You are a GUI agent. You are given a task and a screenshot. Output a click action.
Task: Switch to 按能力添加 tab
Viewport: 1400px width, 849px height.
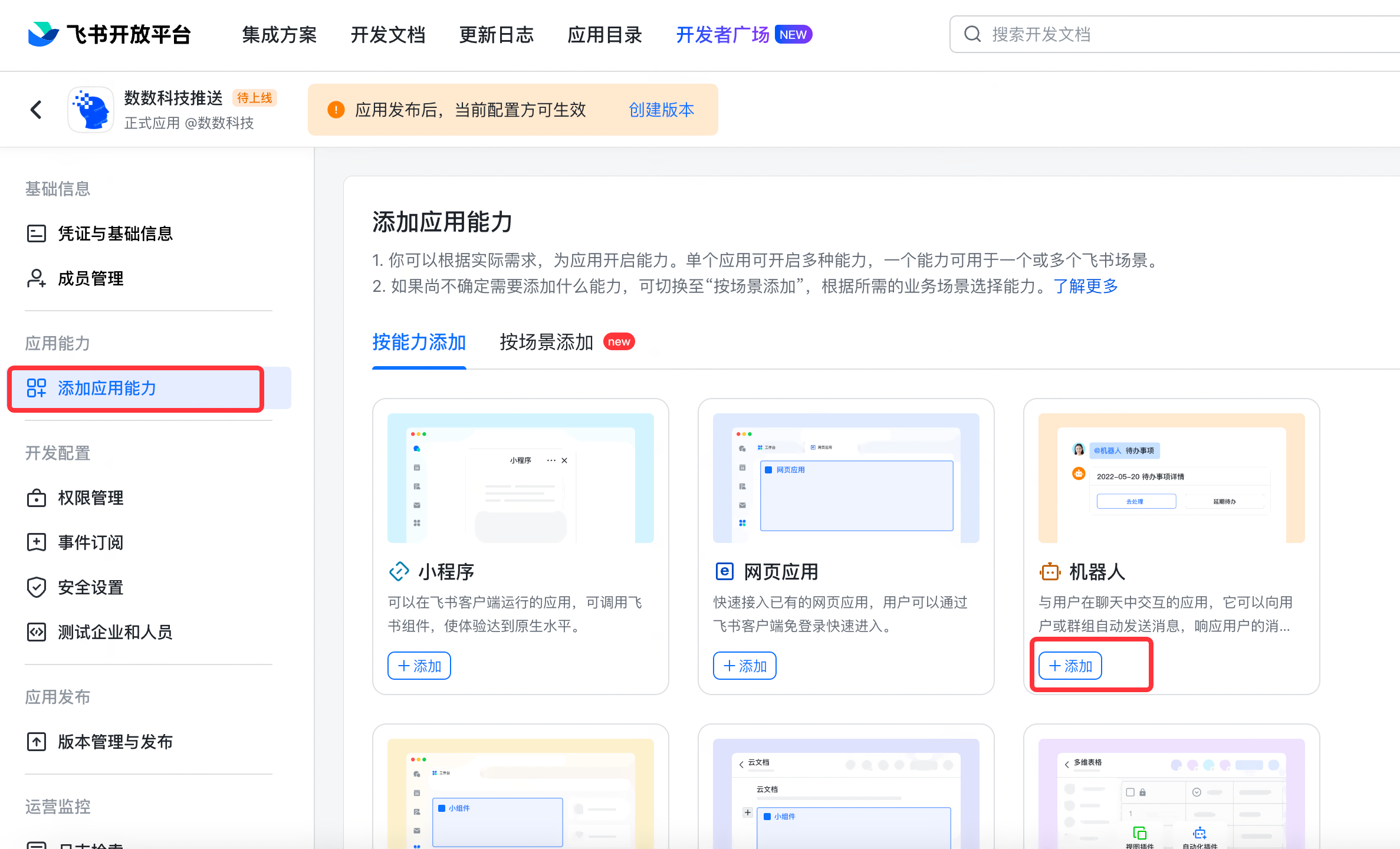coord(419,342)
